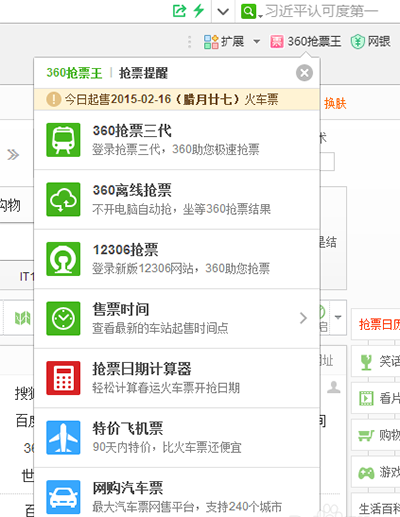Select the 网购汽车票 car icon
The image size is (400, 517).
point(63,497)
